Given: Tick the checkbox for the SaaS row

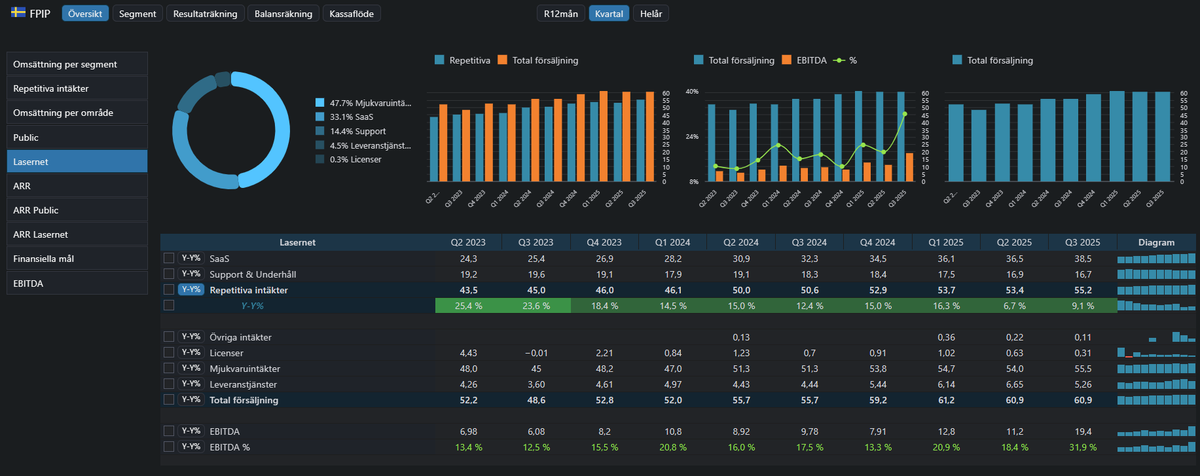Looking at the screenshot, I should click(168, 258).
